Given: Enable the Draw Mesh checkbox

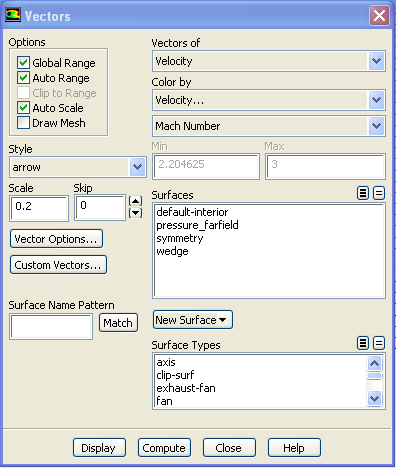Looking at the screenshot, I should tap(23, 123).
